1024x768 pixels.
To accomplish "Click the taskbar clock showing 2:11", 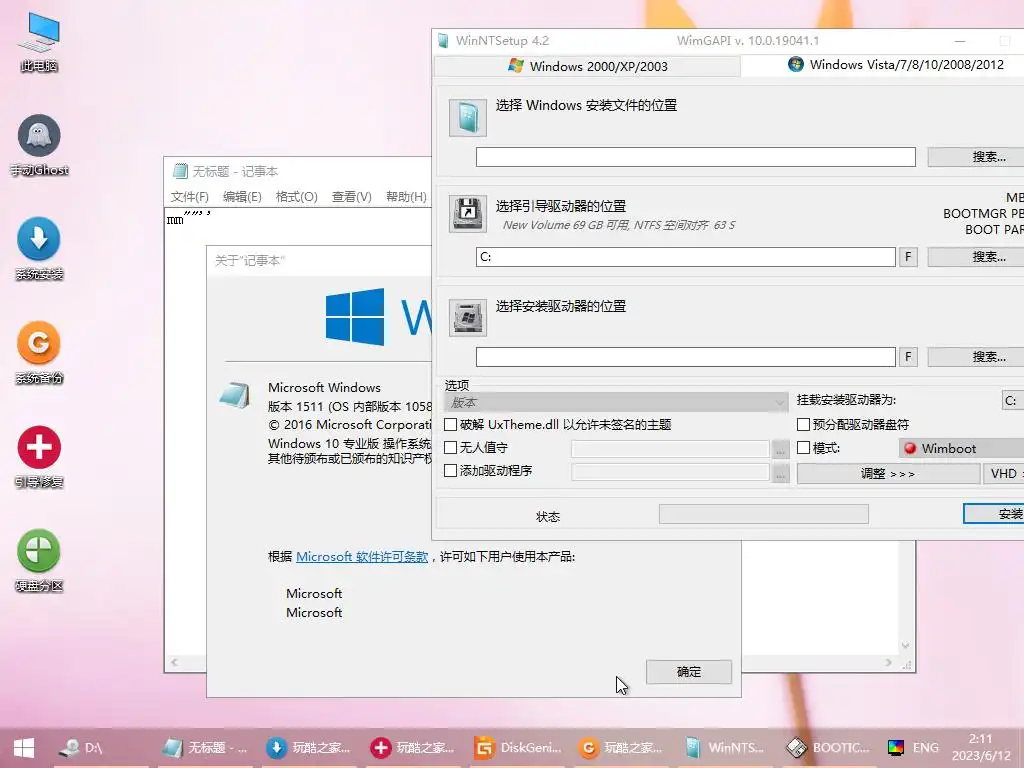I will 981,747.
